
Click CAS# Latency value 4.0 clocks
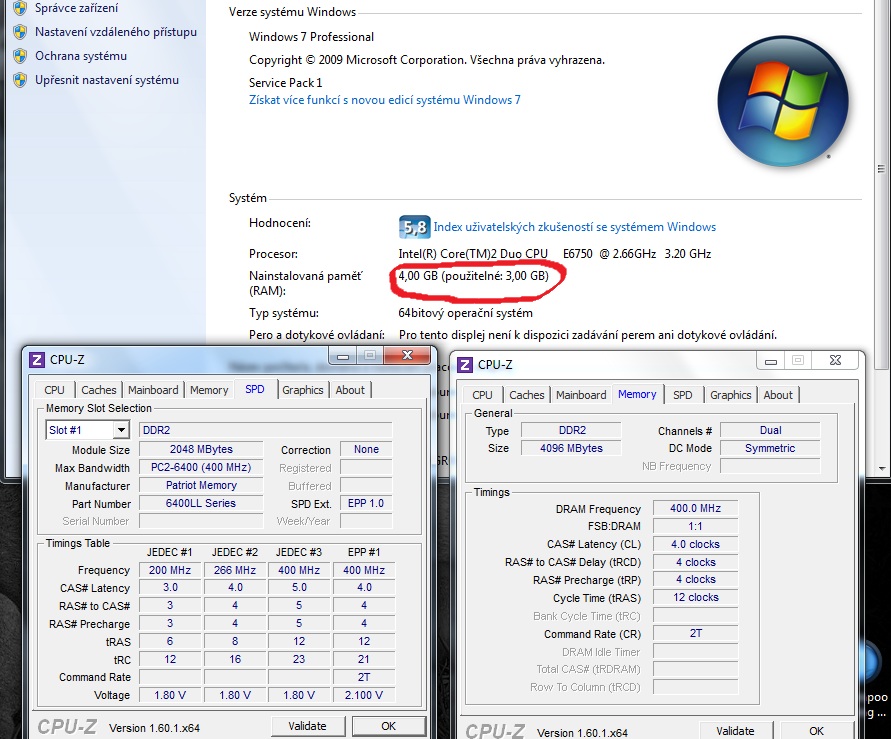(x=696, y=544)
